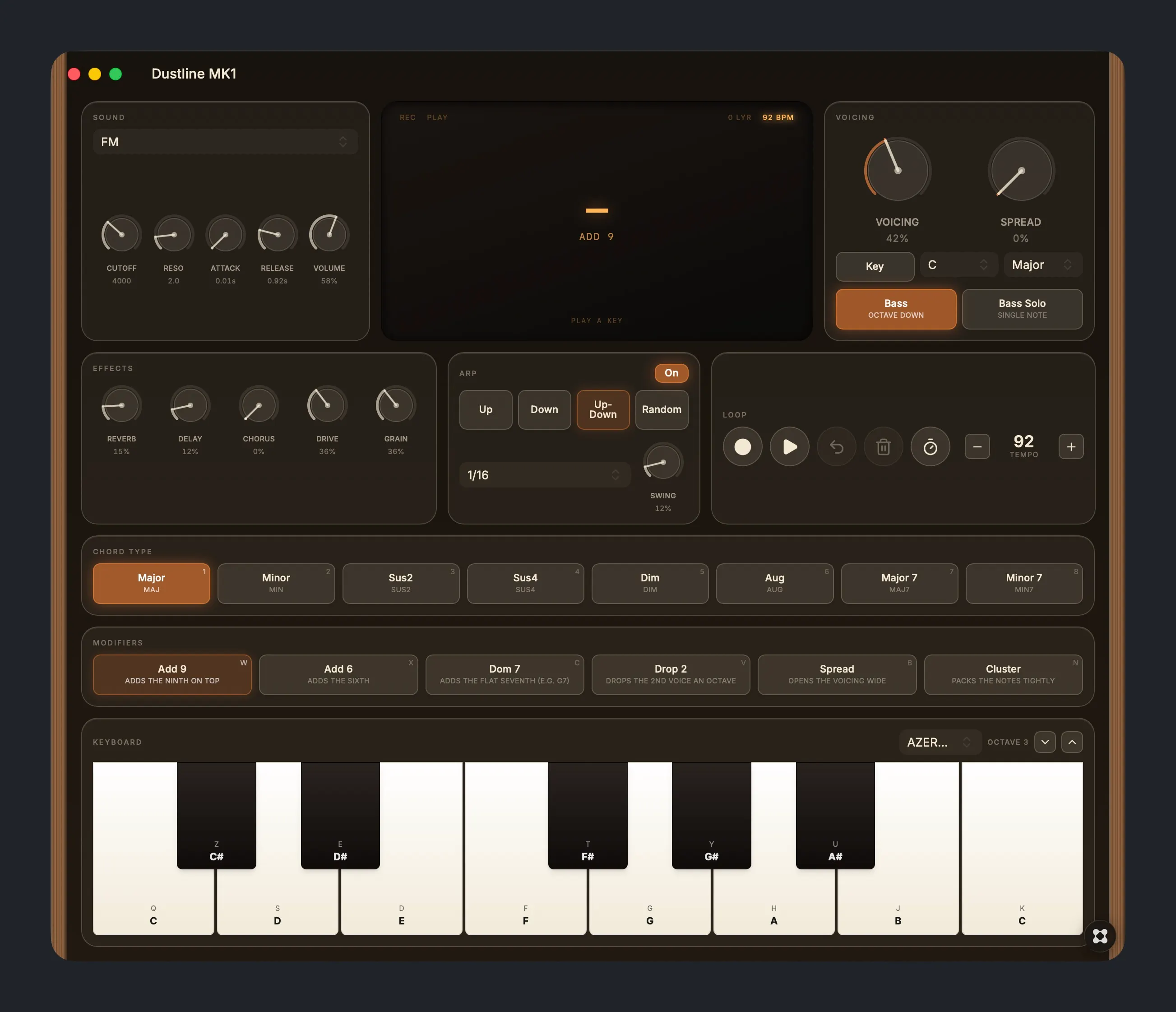
Task: Enable the Cluster modifier
Action: [1004, 674]
